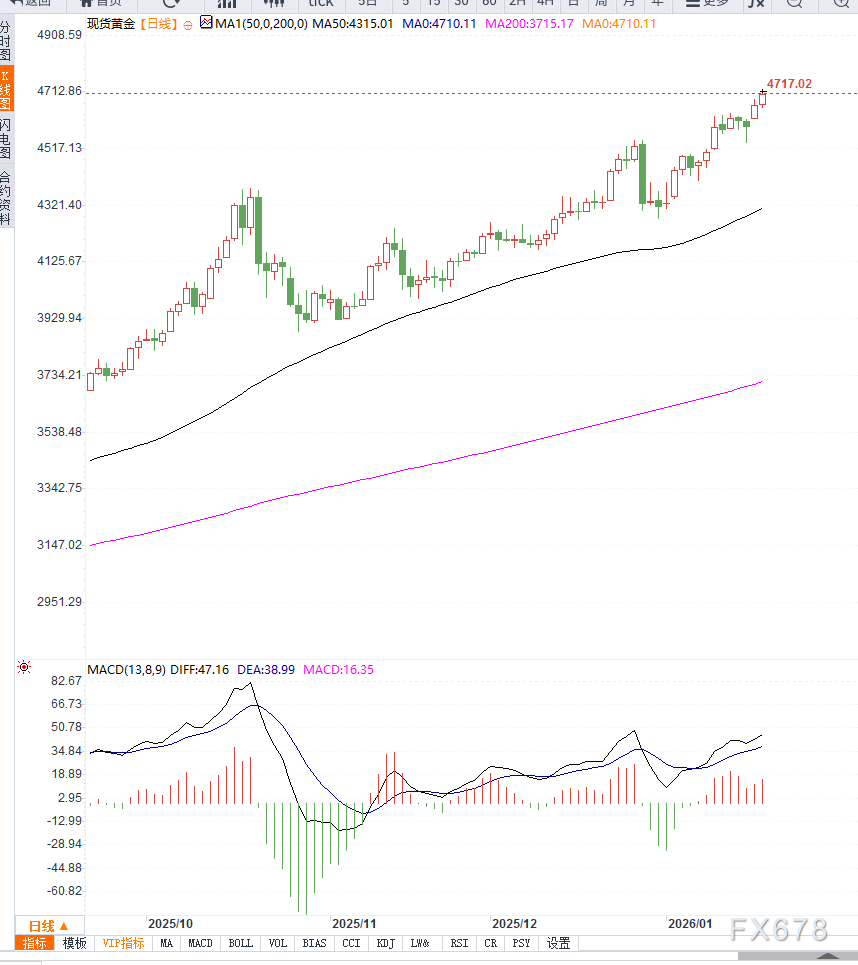This screenshot has height=965, width=858.
Task: Click the 4717.02 latest price label
Action: pyautogui.click(x=789, y=84)
